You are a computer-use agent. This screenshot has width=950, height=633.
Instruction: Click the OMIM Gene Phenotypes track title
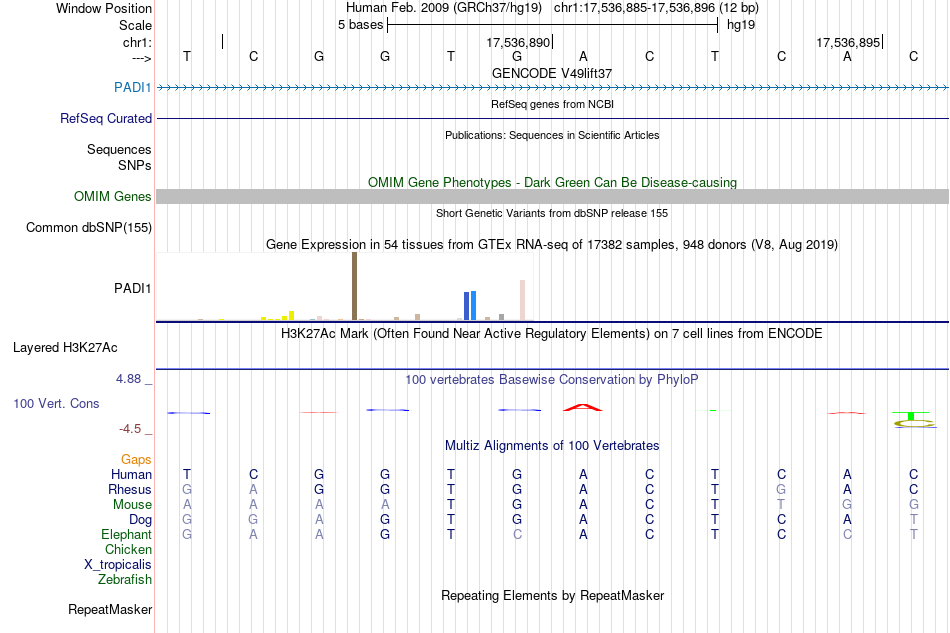pos(552,182)
